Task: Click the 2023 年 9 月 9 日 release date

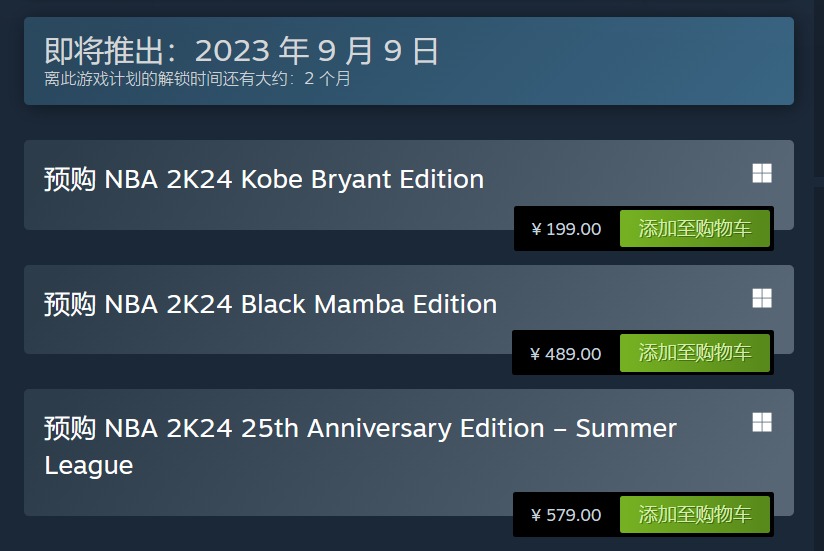Action: tap(317, 51)
